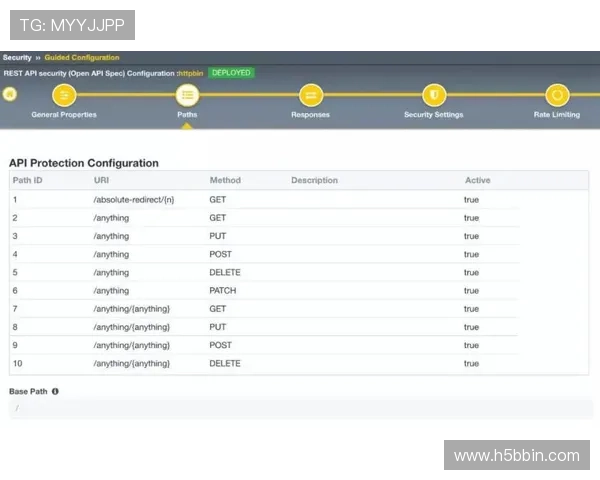
Task: Click the General Properties step icon
Action: point(64,95)
